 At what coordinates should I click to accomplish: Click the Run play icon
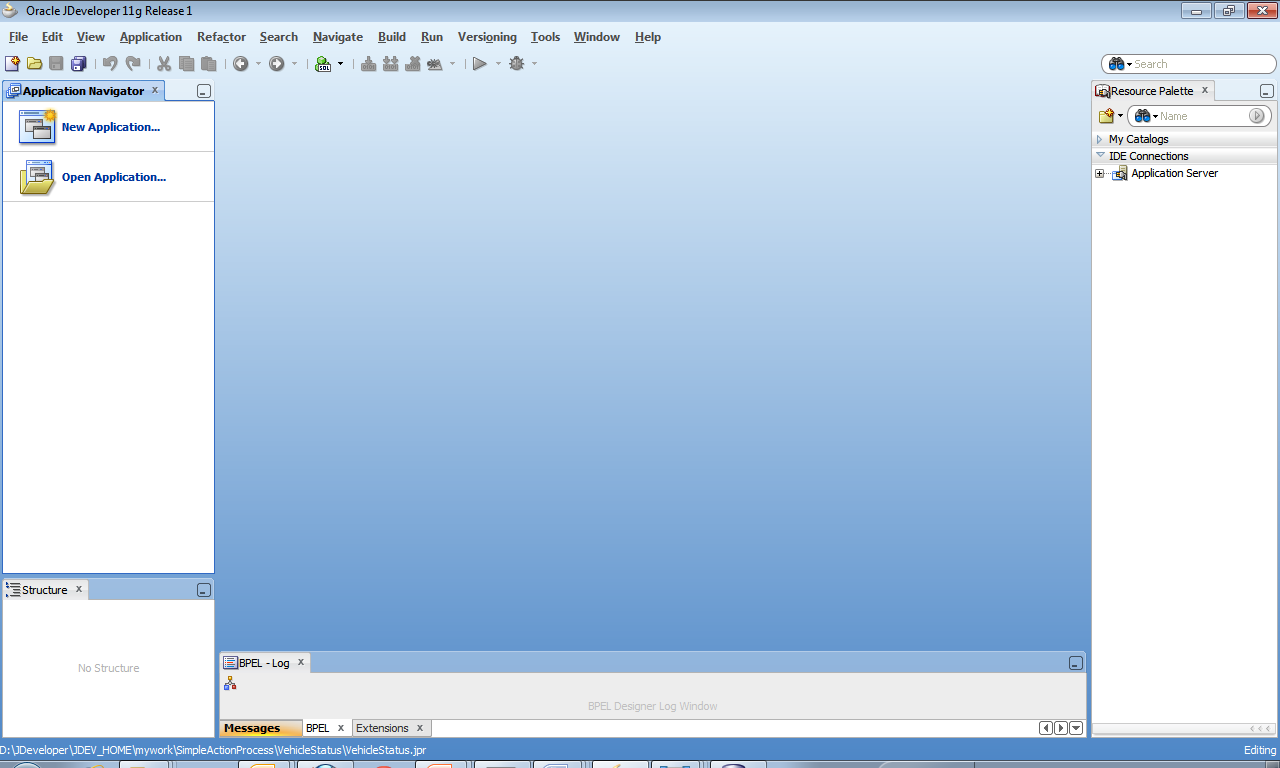(x=480, y=63)
